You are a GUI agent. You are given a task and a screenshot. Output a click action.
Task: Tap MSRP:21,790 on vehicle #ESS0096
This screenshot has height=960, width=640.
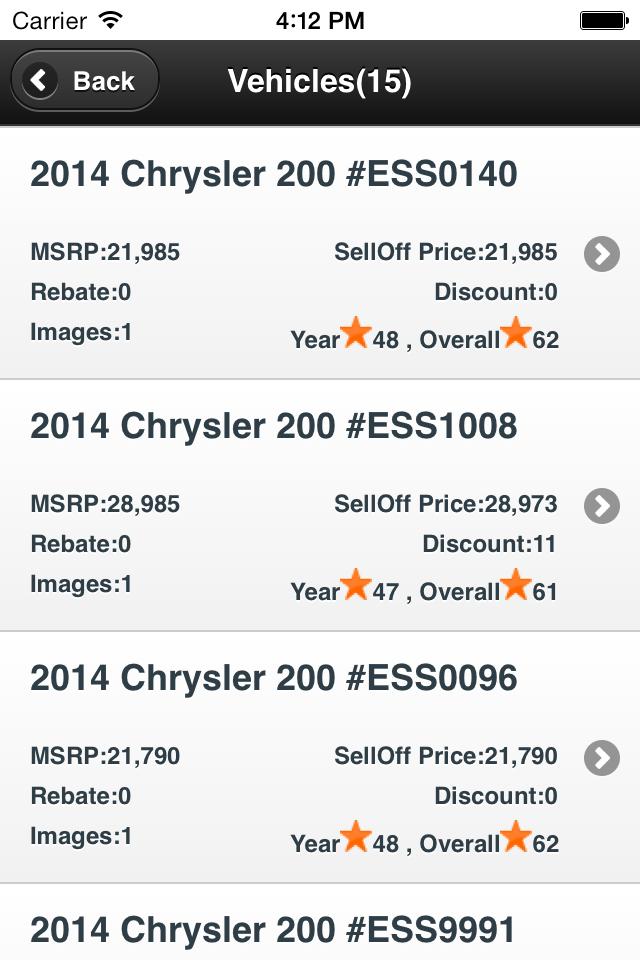105,756
